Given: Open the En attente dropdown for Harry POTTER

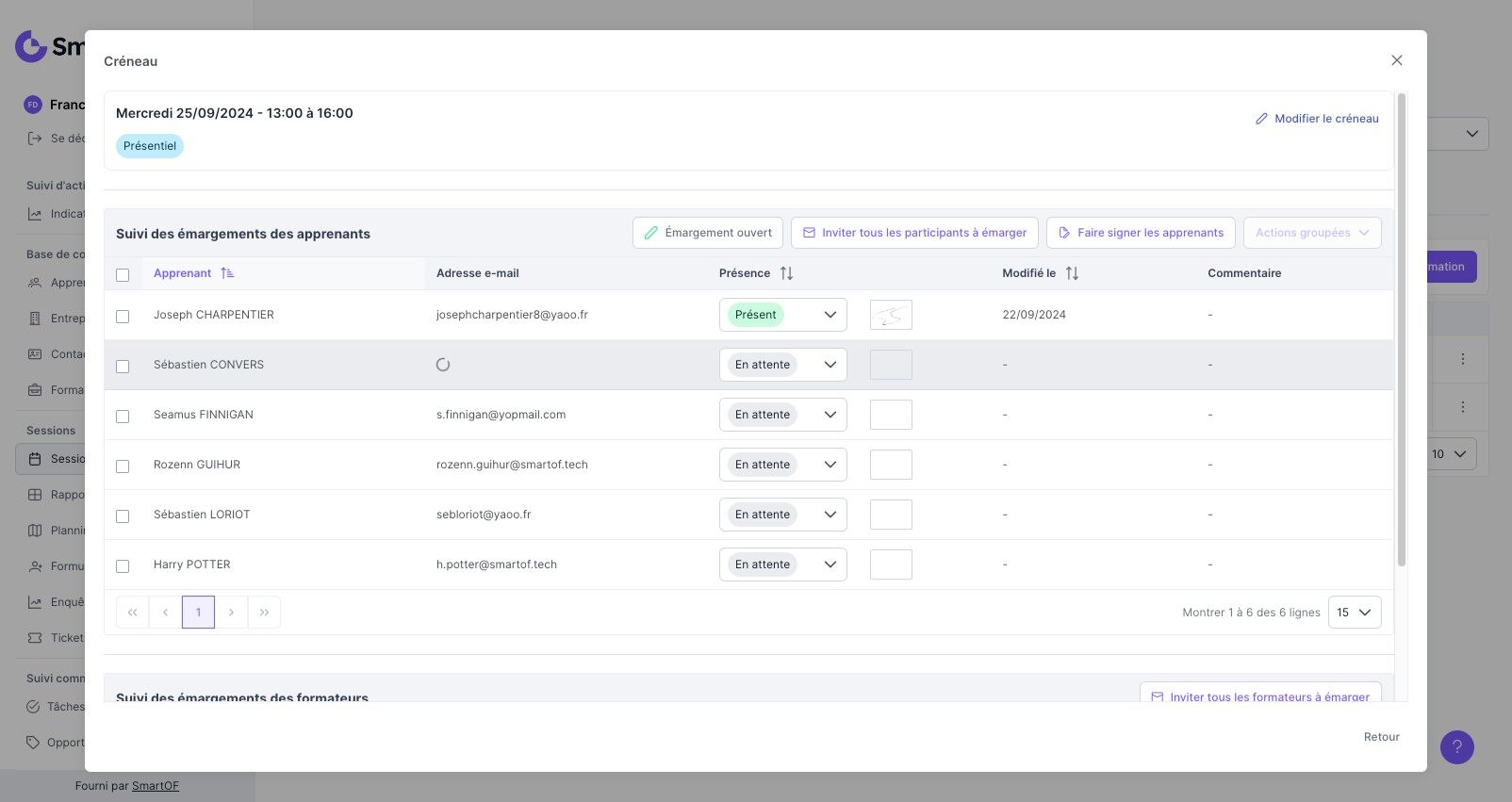Looking at the screenshot, I should [x=782, y=565].
